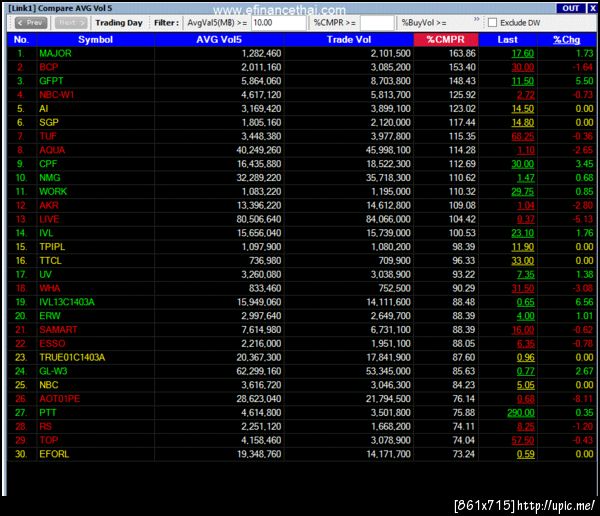Click the Trading Day button

119,23
